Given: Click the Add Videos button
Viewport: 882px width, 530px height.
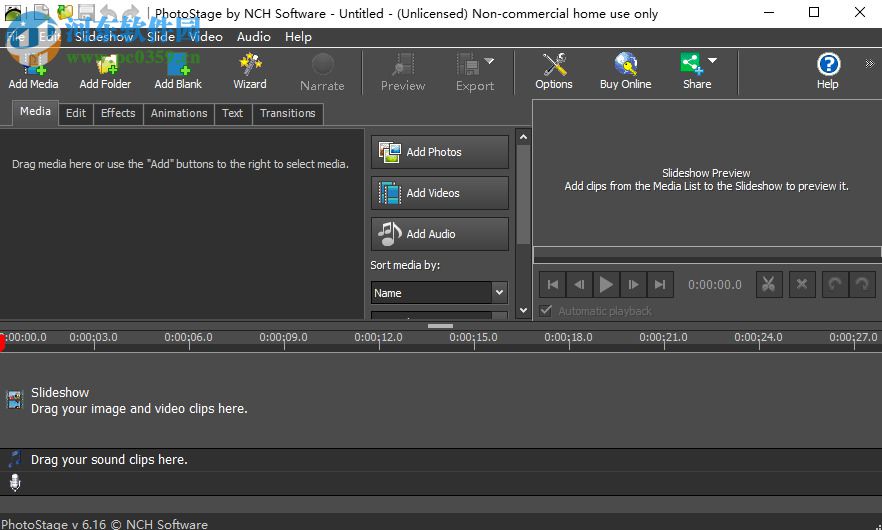Looking at the screenshot, I should coord(440,193).
